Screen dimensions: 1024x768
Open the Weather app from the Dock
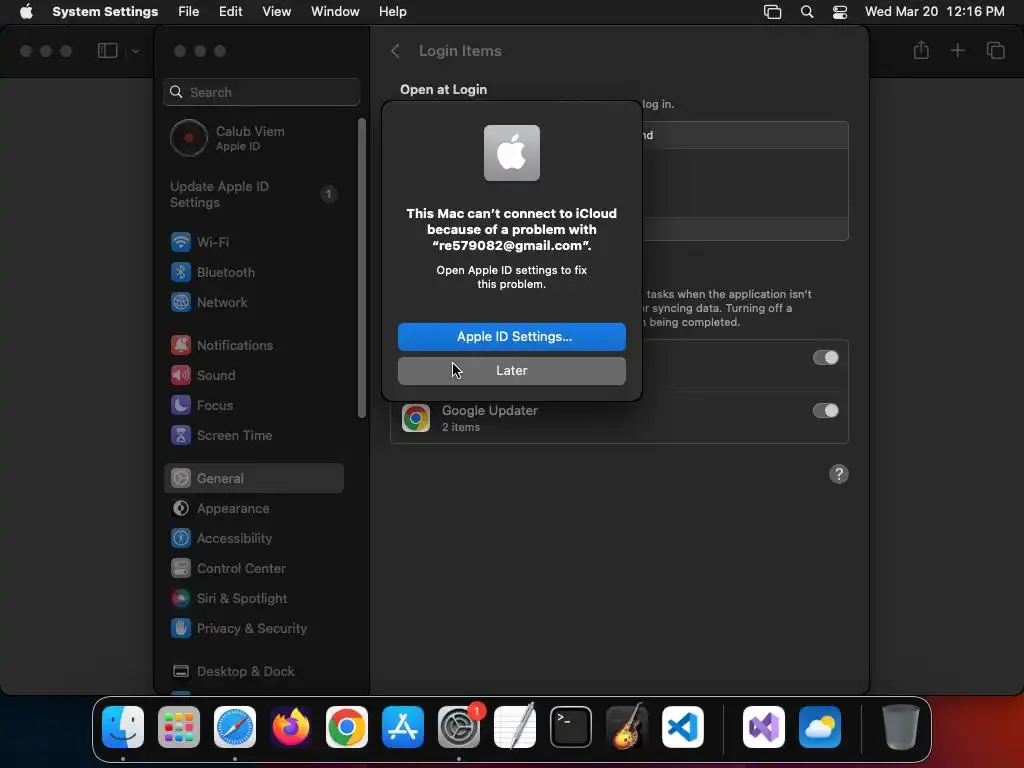[820, 727]
